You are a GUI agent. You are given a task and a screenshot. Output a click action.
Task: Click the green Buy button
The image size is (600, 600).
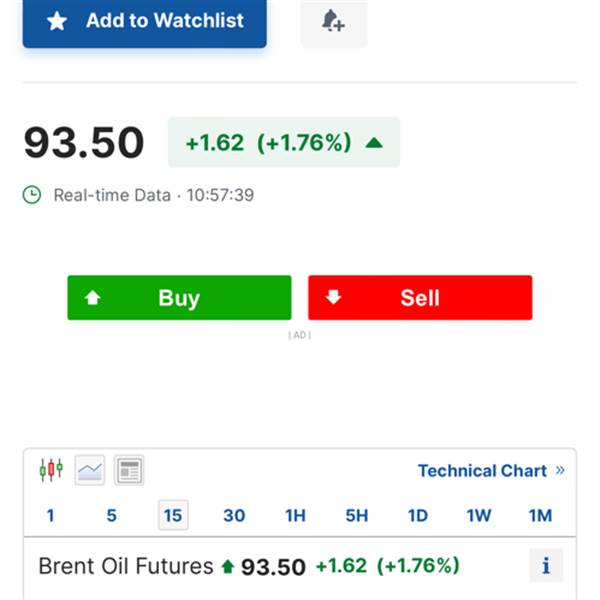point(179,297)
